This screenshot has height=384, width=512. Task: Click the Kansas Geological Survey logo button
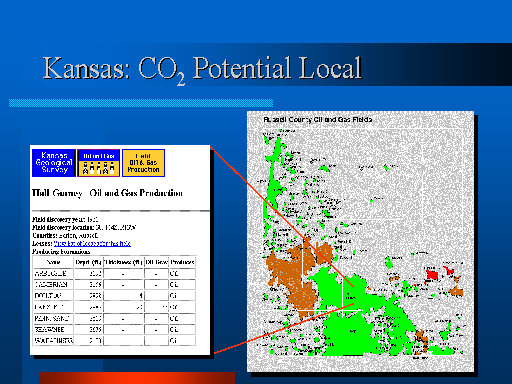point(54,163)
